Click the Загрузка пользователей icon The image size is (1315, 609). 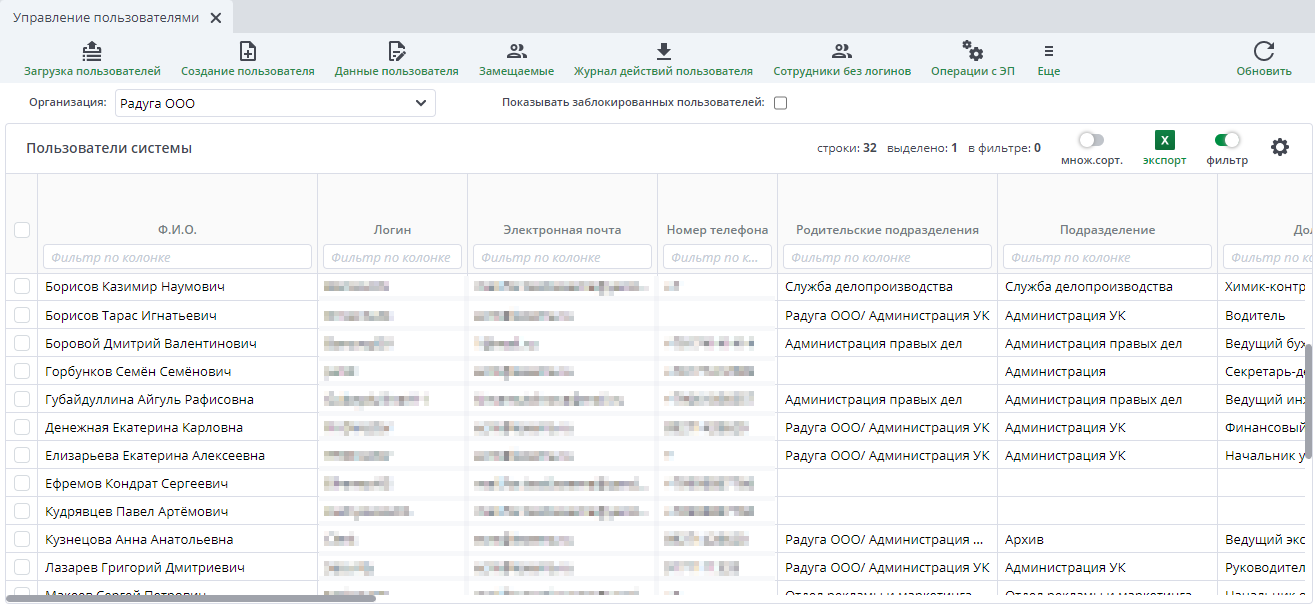coord(92,52)
